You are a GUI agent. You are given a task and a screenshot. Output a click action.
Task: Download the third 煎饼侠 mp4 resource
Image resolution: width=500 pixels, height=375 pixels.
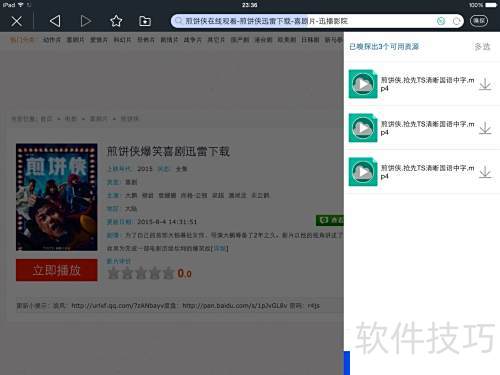tap(485, 172)
